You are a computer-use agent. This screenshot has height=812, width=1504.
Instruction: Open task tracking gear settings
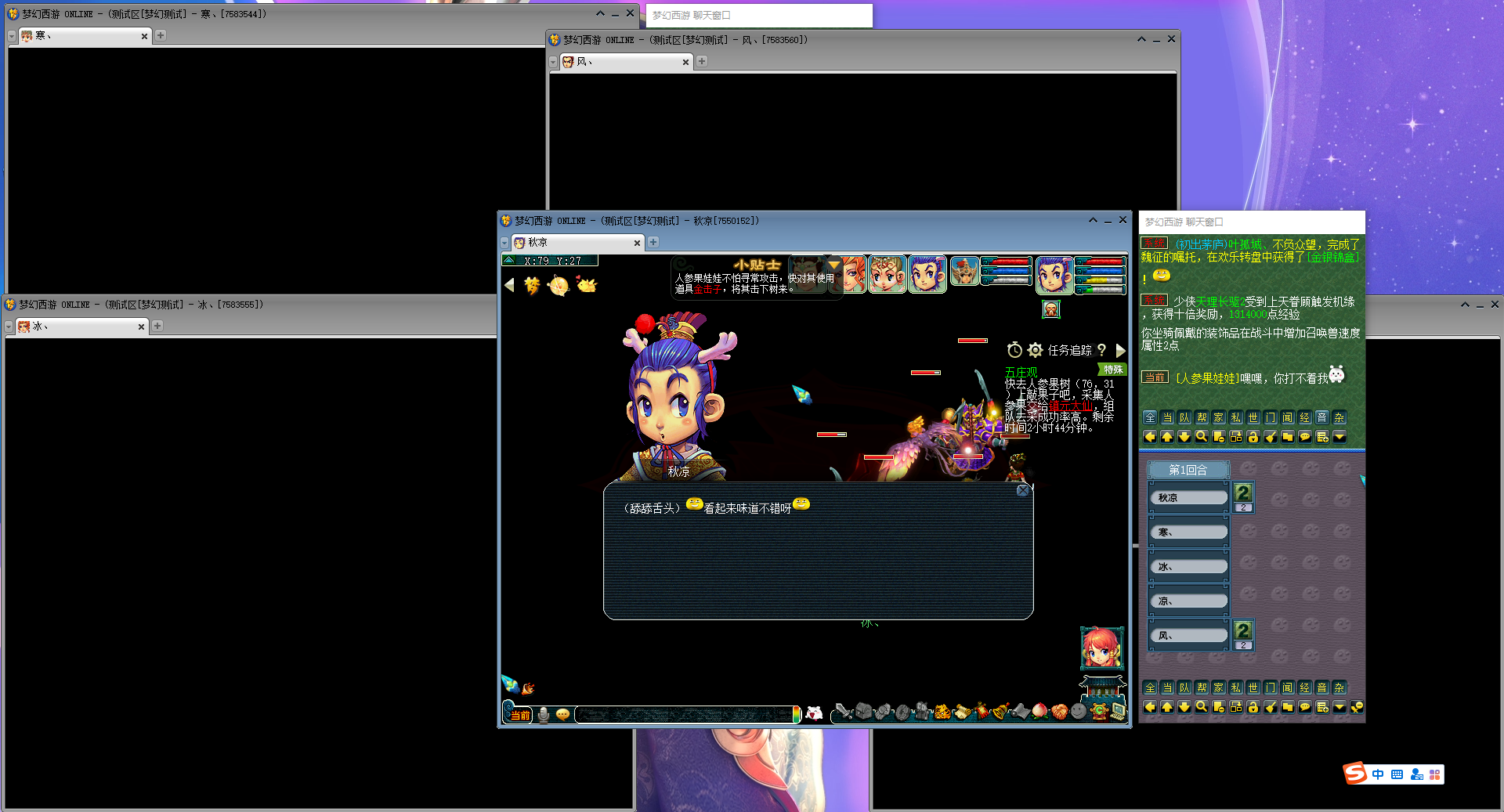pyautogui.click(x=1035, y=350)
